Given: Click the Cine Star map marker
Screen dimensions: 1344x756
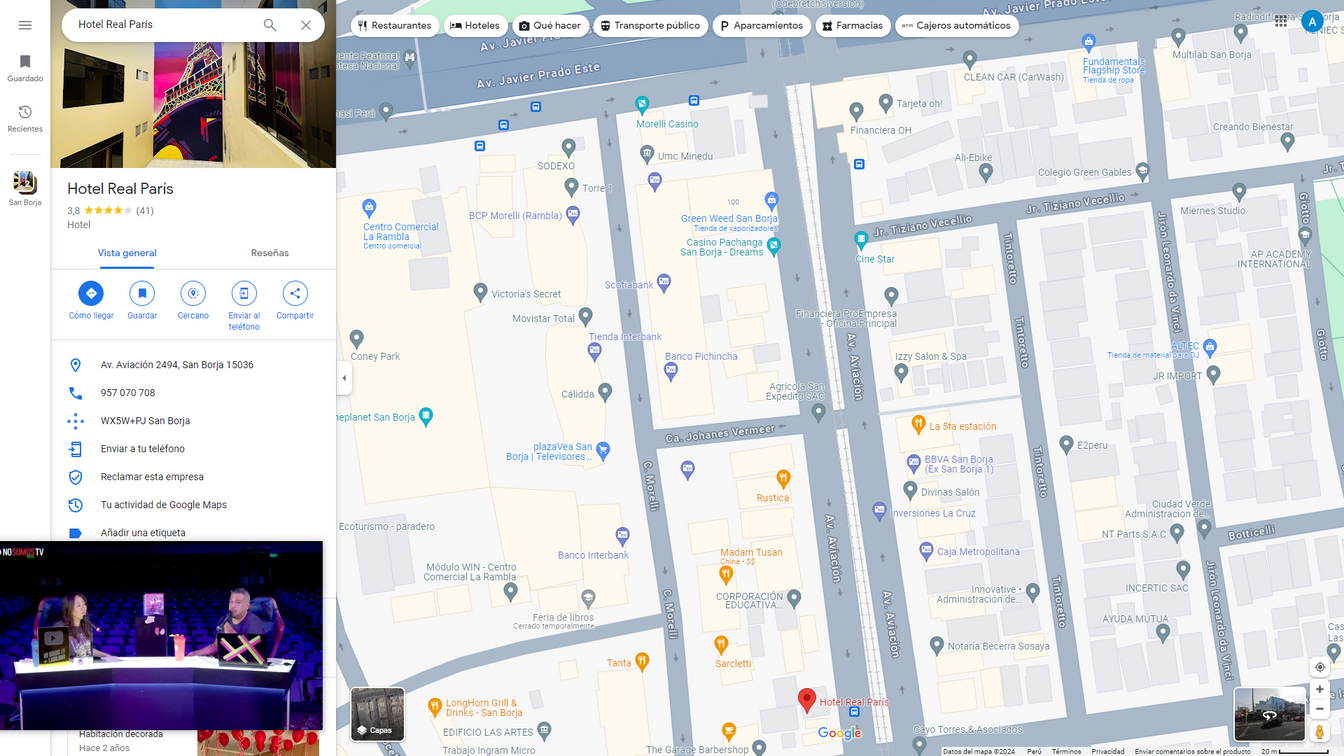Looking at the screenshot, I should point(861,240).
